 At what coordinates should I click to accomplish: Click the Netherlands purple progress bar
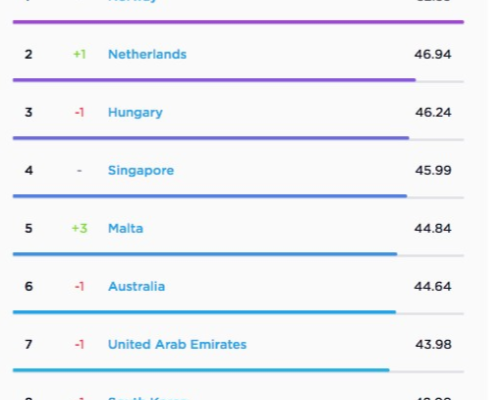click(x=214, y=80)
